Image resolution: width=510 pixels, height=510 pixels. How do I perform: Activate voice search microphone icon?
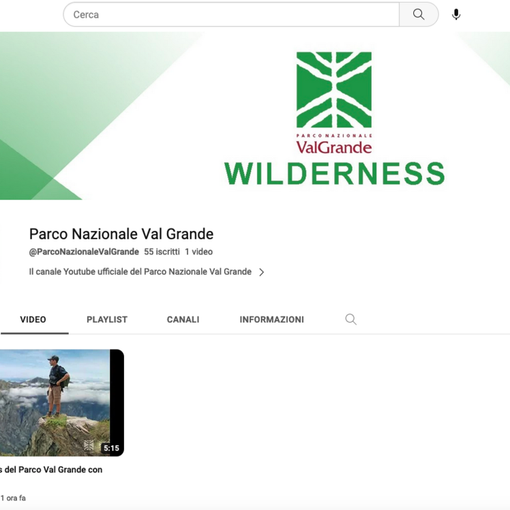(x=456, y=14)
